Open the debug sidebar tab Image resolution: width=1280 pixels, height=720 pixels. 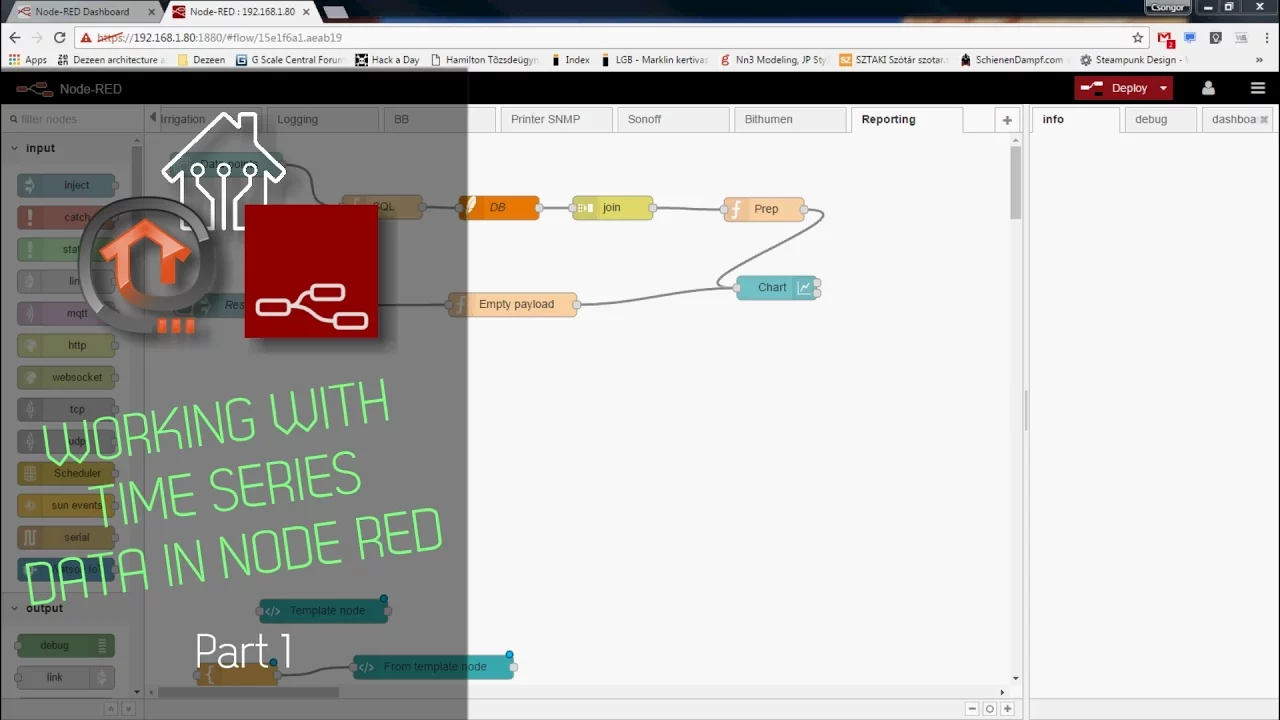(x=1160, y=120)
